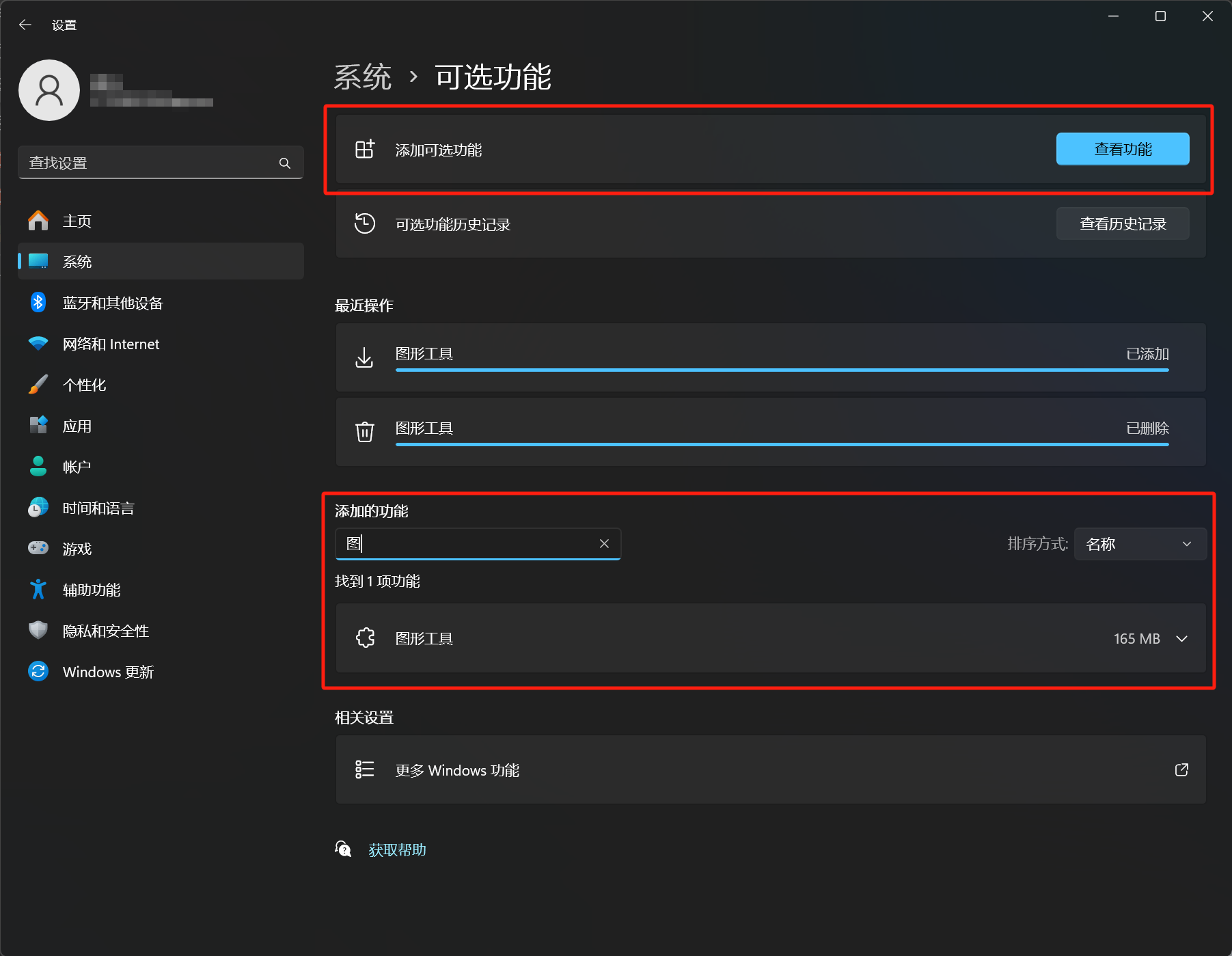Click the Windows 更新 refresh icon
The width and height of the screenshot is (1232, 956).
coord(38,671)
